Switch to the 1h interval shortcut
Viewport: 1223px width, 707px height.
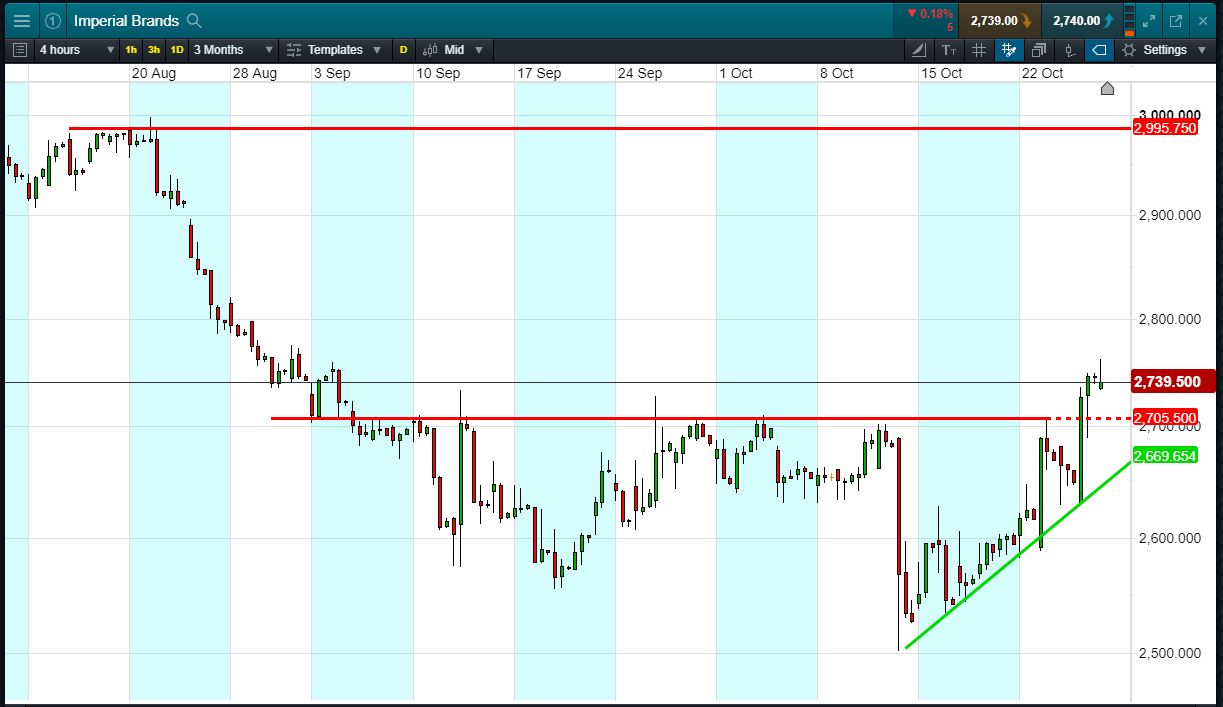(131, 49)
